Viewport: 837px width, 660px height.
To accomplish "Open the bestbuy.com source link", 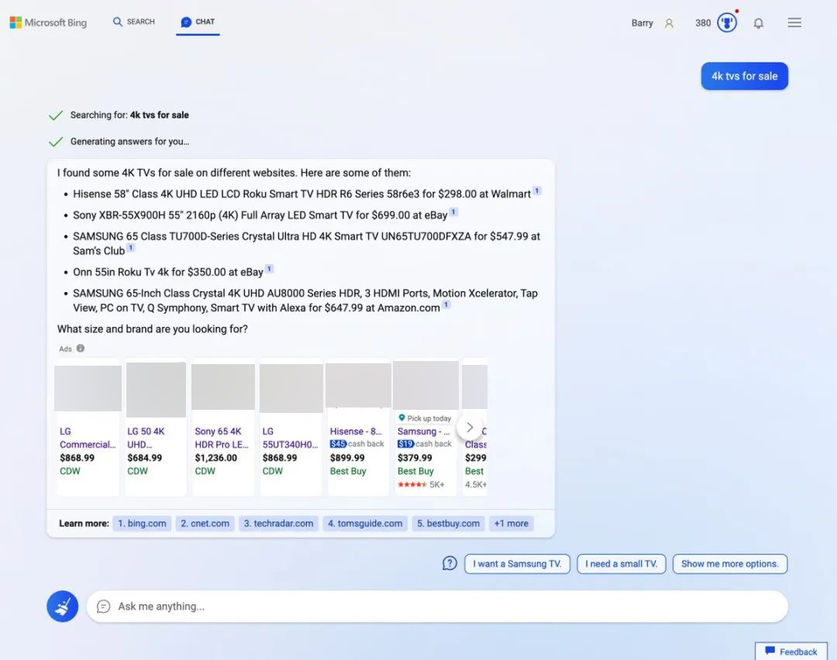I will click(x=448, y=523).
